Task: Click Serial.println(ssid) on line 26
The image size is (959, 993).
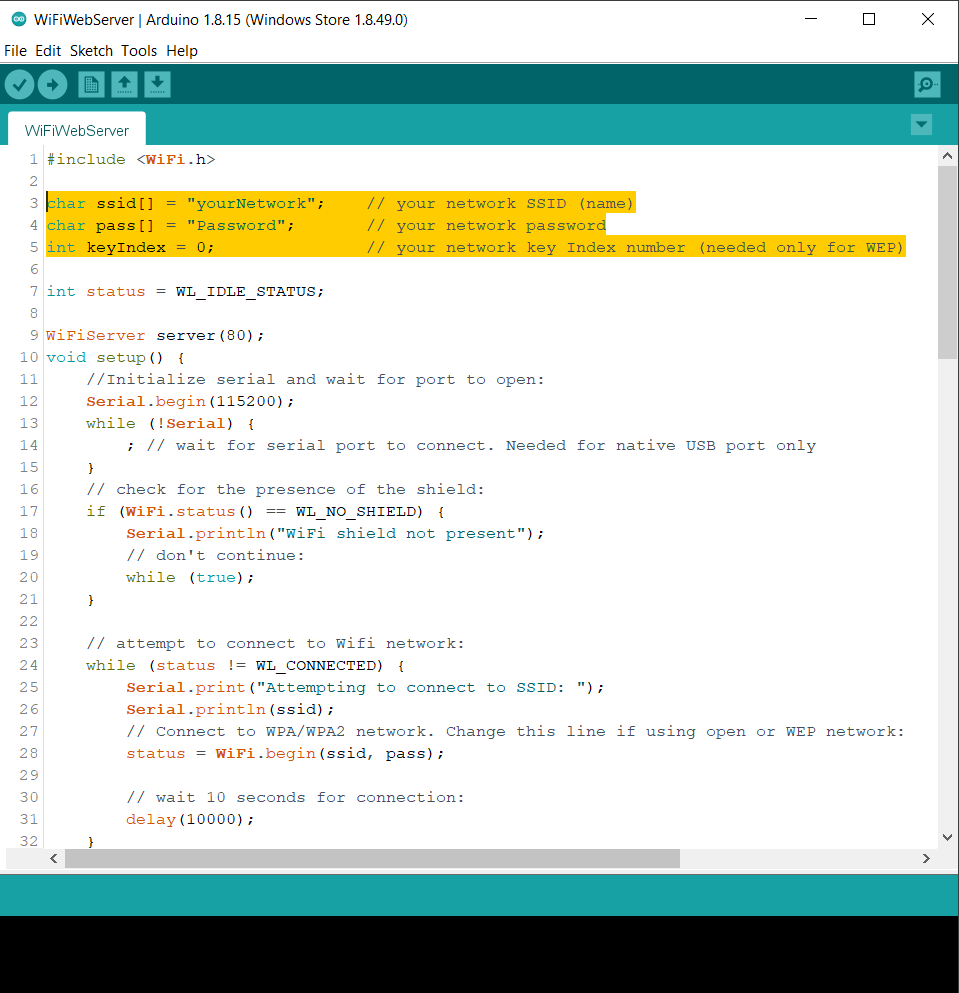Action: click(x=225, y=710)
